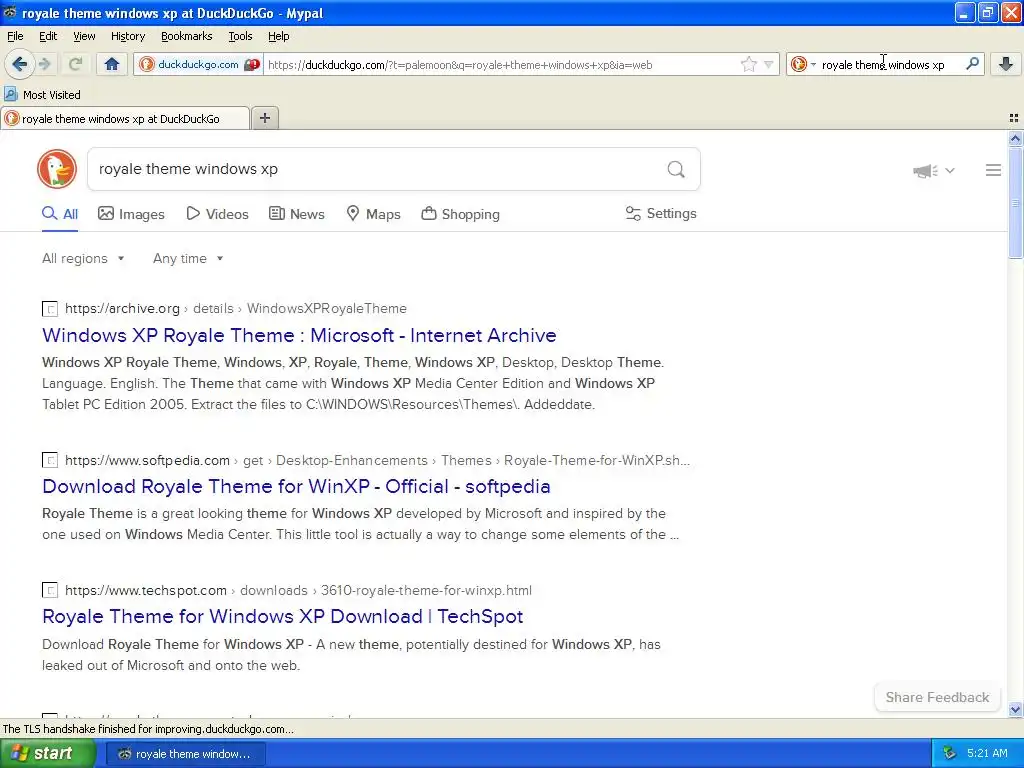Screen dimensions: 1024x768
Task: Switch to the Videos results tab
Action: click(217, 214)
